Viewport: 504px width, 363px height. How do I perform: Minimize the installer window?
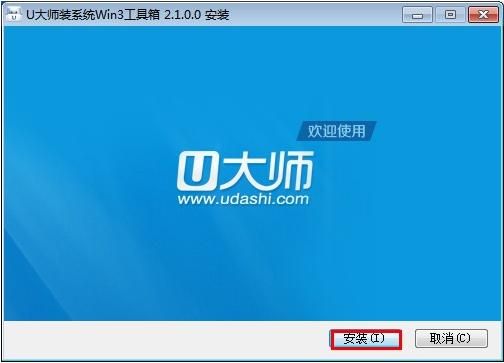[x=418, y=15]
